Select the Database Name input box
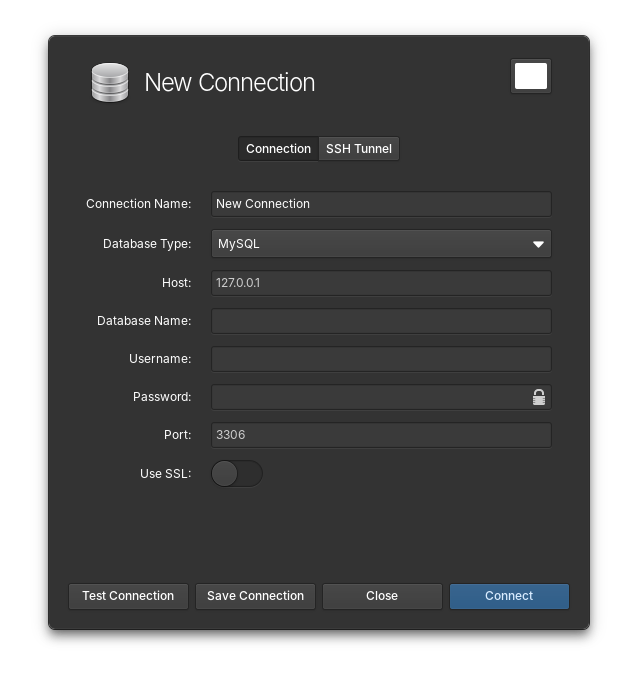Image resolution: width=638 pixels, height=691 pixels. (x=381, y=321)
